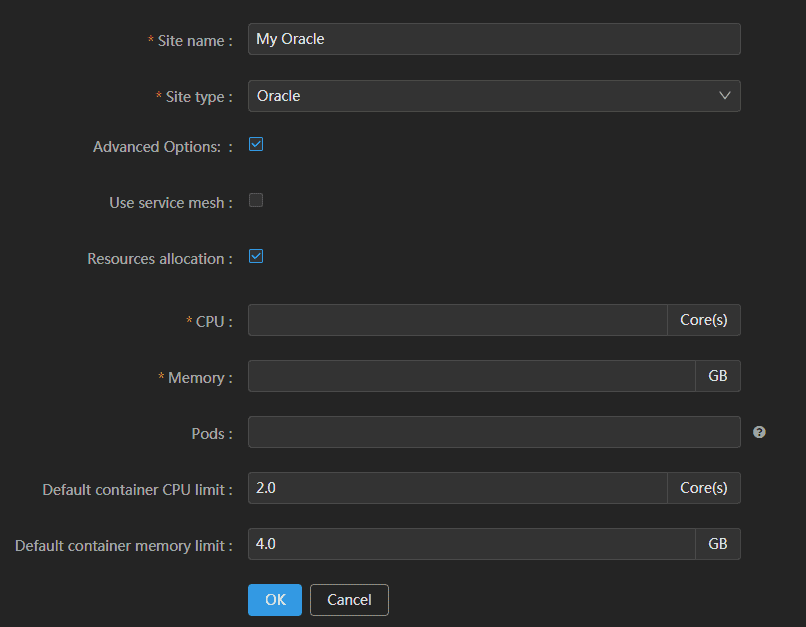Screen dimensions: 806x627
Task: Click the OK button
Action: tap(275, 600)
